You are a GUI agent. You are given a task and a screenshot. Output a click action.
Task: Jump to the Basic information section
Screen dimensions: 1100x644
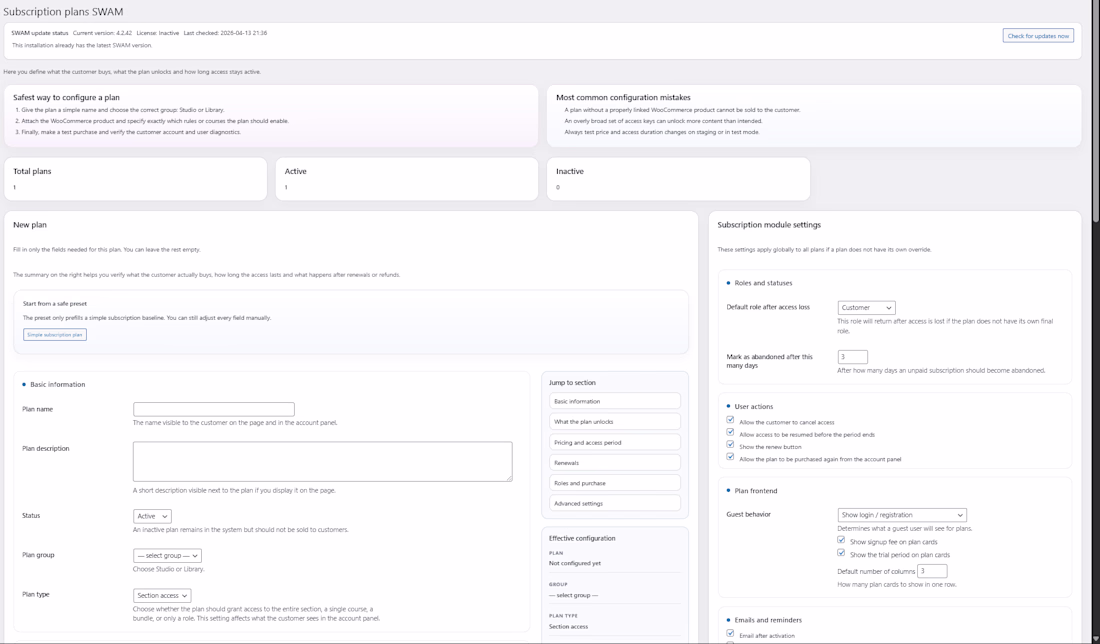click(614, 401)
